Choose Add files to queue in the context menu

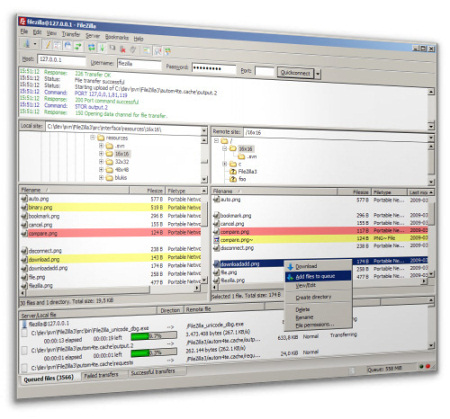[x=318, y=276]
